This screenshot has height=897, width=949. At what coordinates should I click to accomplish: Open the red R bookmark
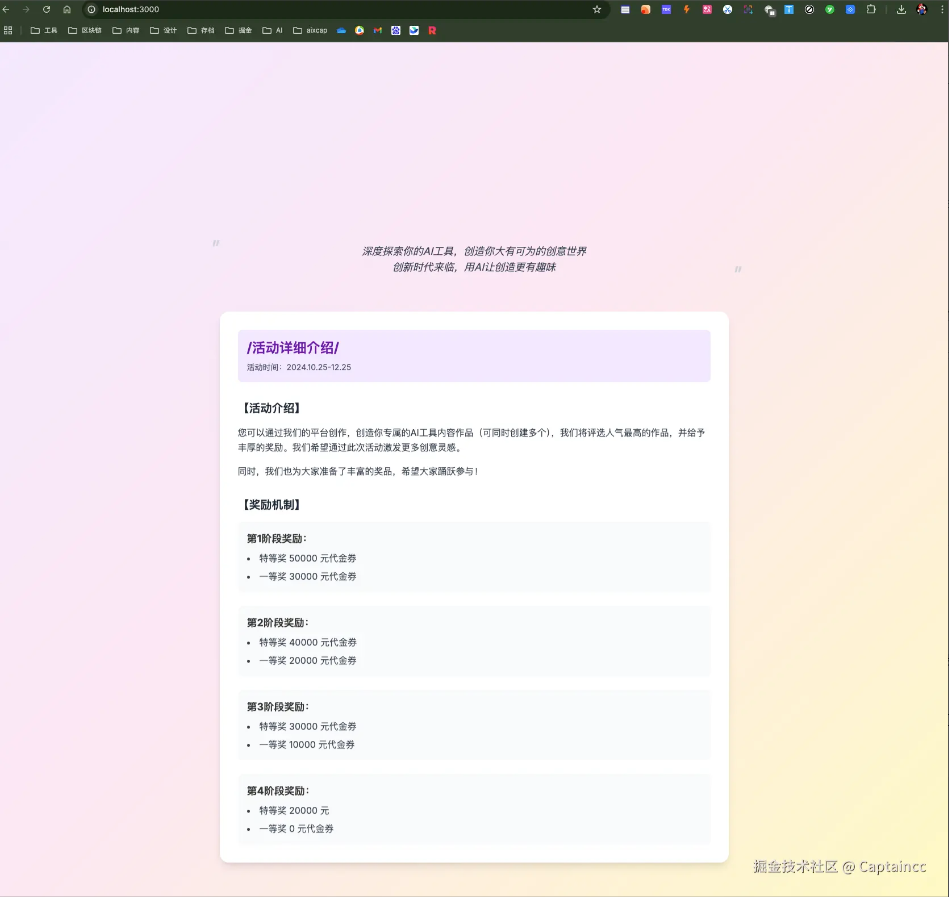(432, 30)
